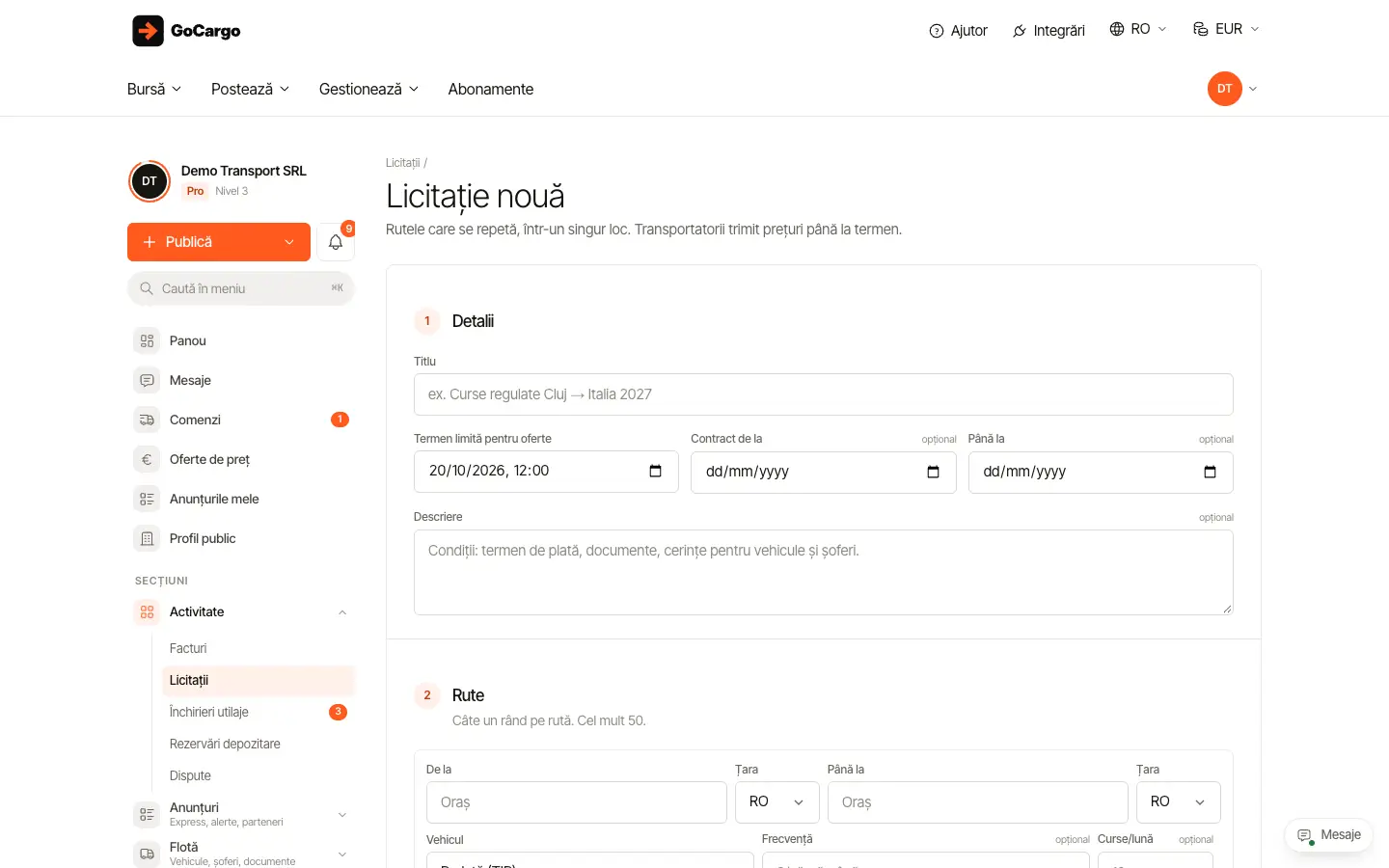Expand the Anunțuri section

click(342, 815)
